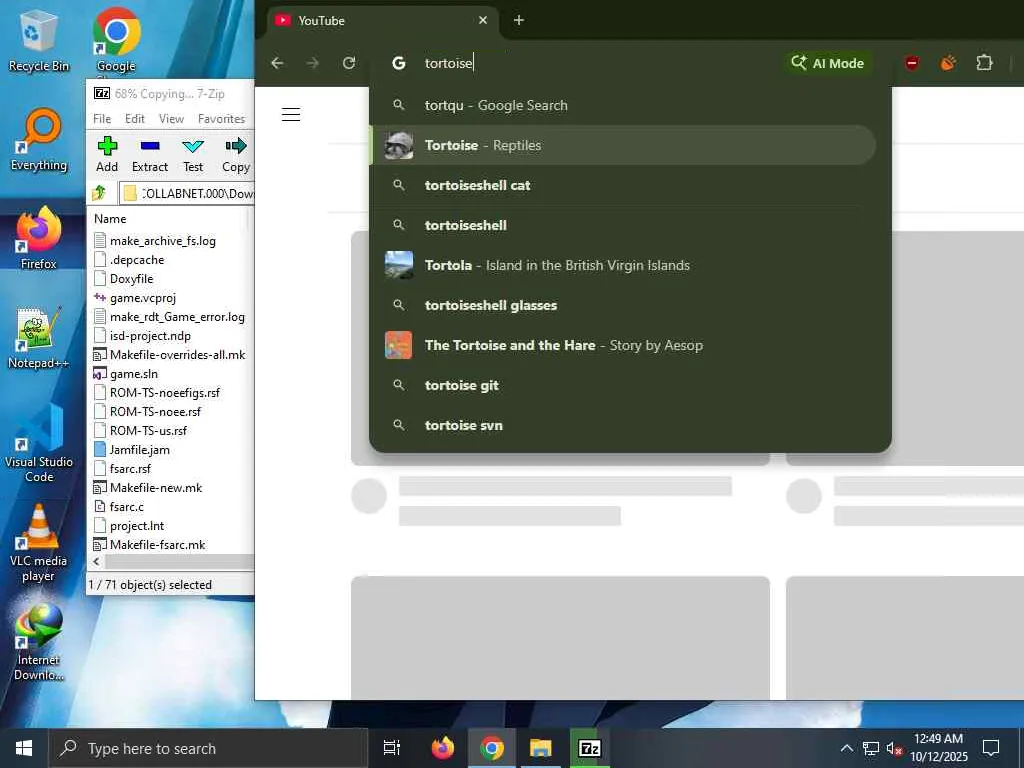Click left arrow of 7-Zip horizontal scrollbar

[96, 561]
